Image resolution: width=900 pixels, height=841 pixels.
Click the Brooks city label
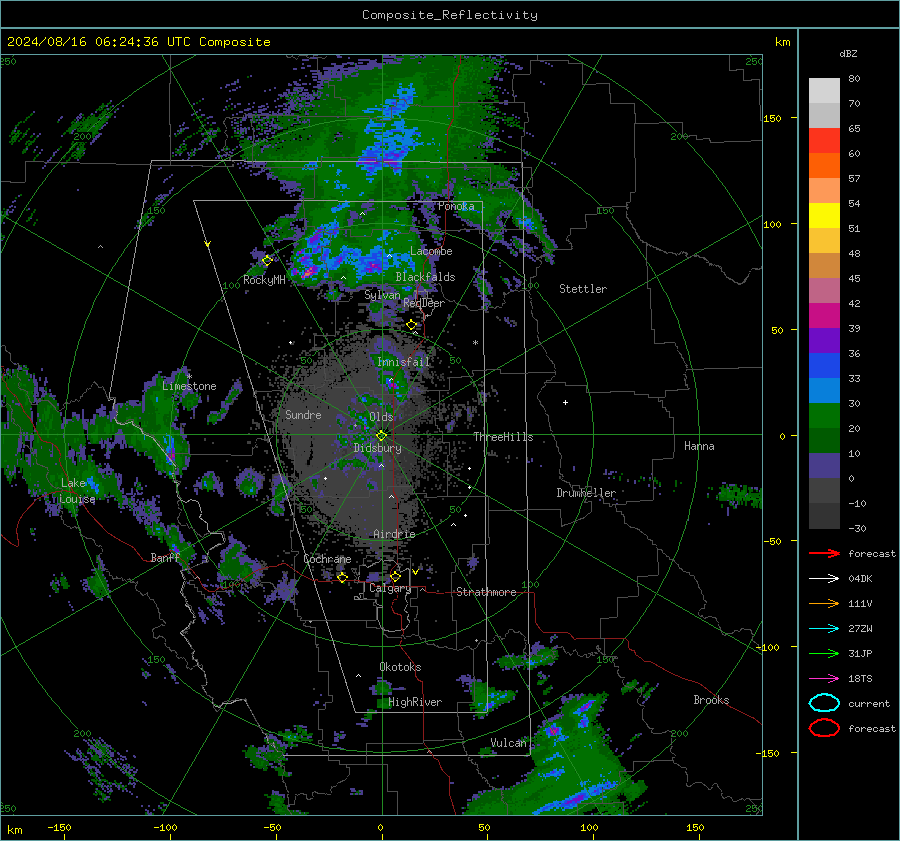point(711,700)
